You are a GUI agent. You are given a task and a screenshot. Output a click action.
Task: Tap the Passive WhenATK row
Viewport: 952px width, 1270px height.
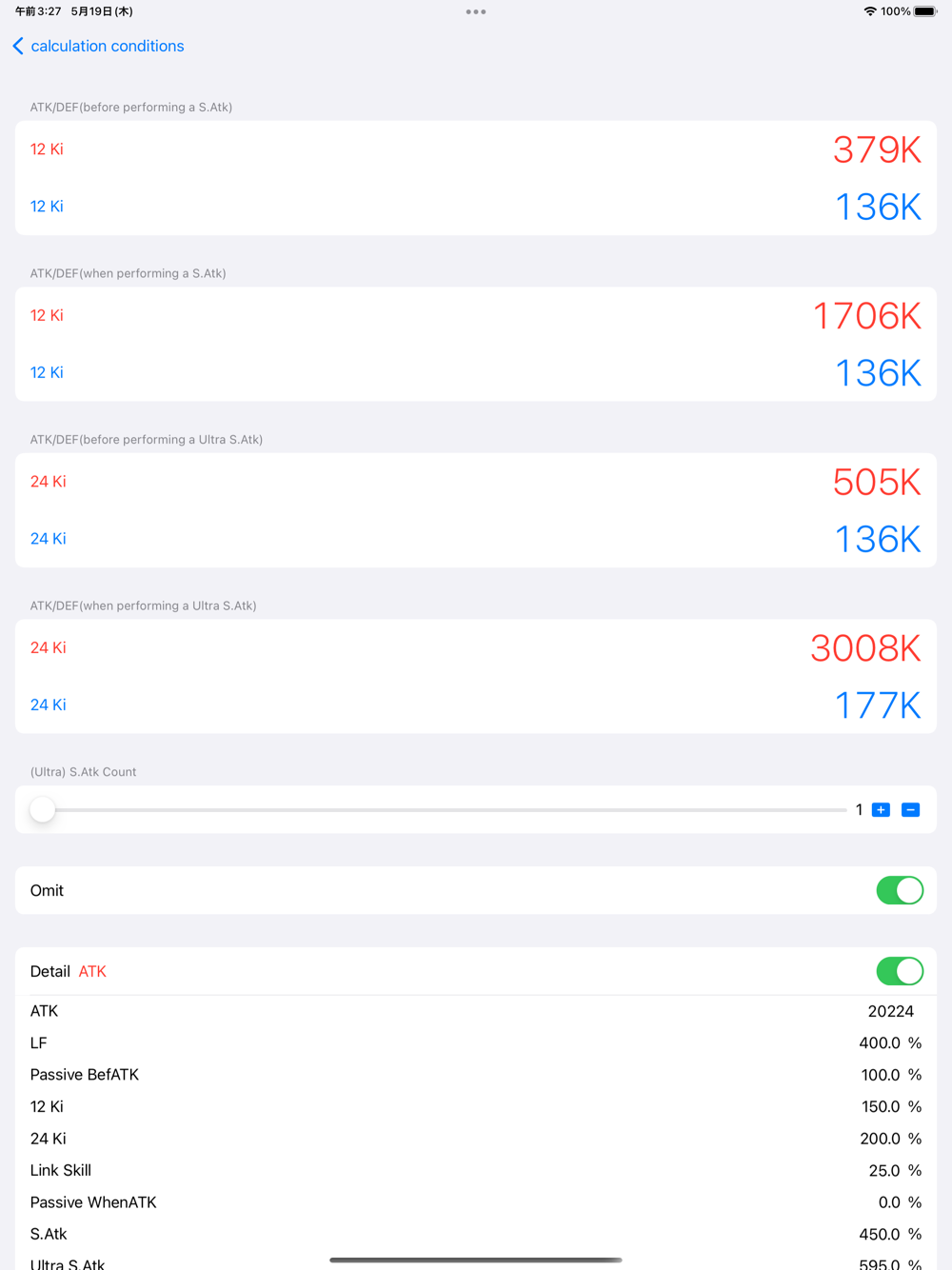(476, 1202)
